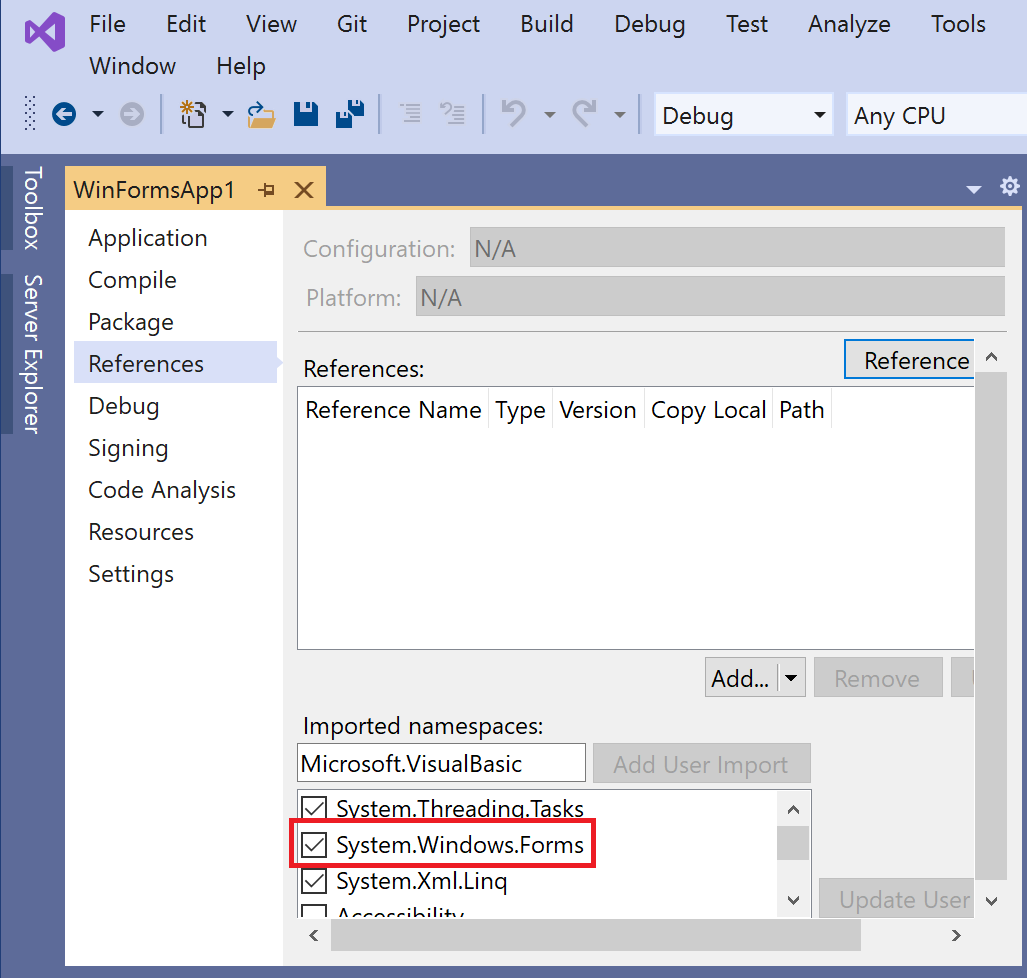The image size is (1027, 978).
Task: Open the Redo history dropdown
Action: (x=620, y=115)
